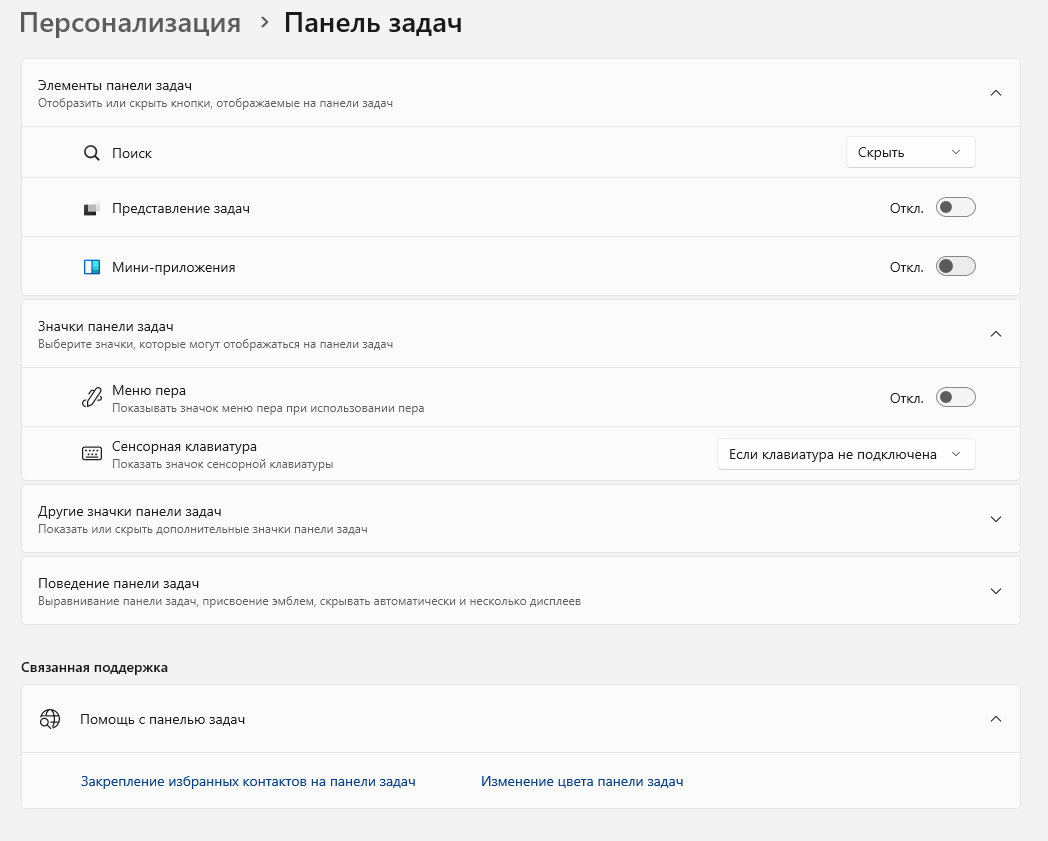Click the Откл. label beside Меню пера
The width and height of the screenshot is (1048, 841).
coord(906,398)
